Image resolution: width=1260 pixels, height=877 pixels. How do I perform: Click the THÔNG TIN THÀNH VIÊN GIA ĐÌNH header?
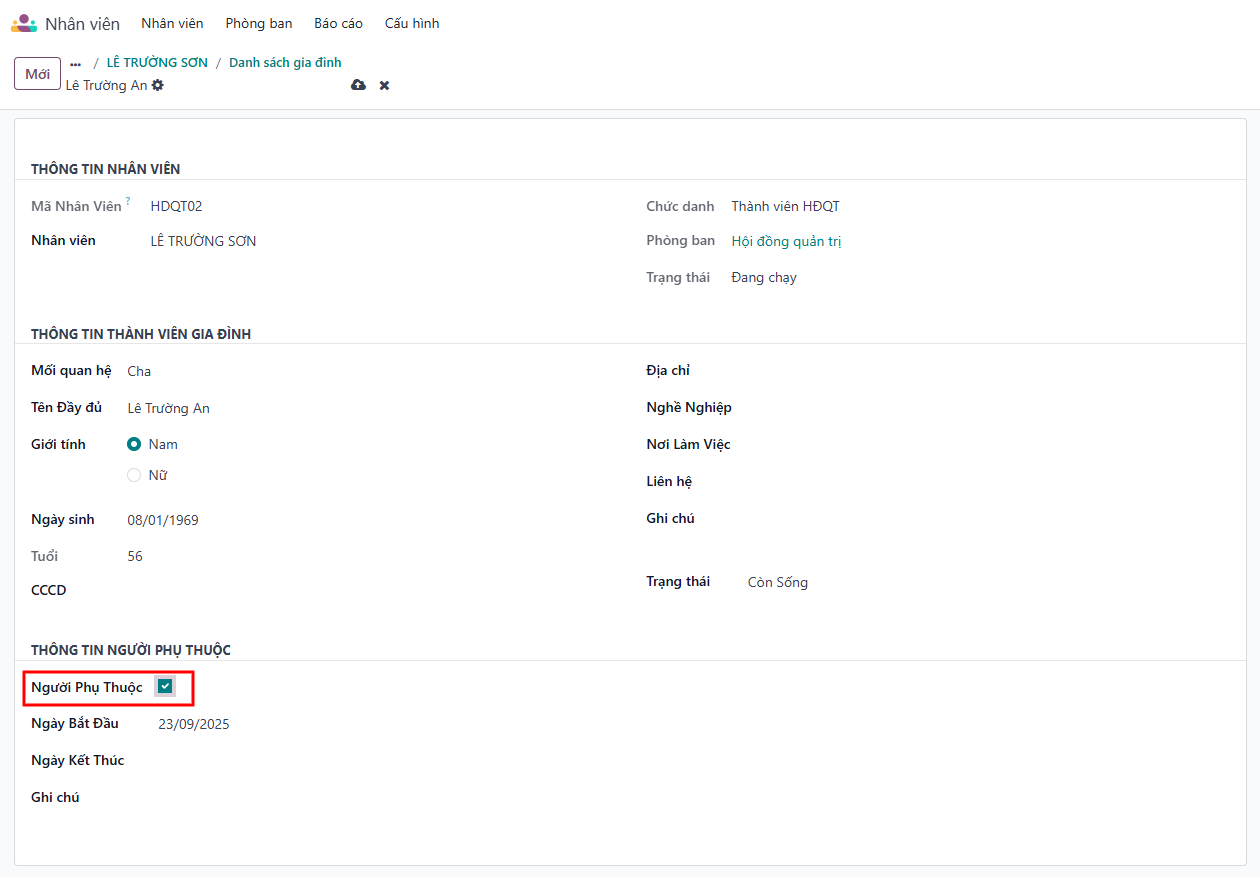click(141, 334)
